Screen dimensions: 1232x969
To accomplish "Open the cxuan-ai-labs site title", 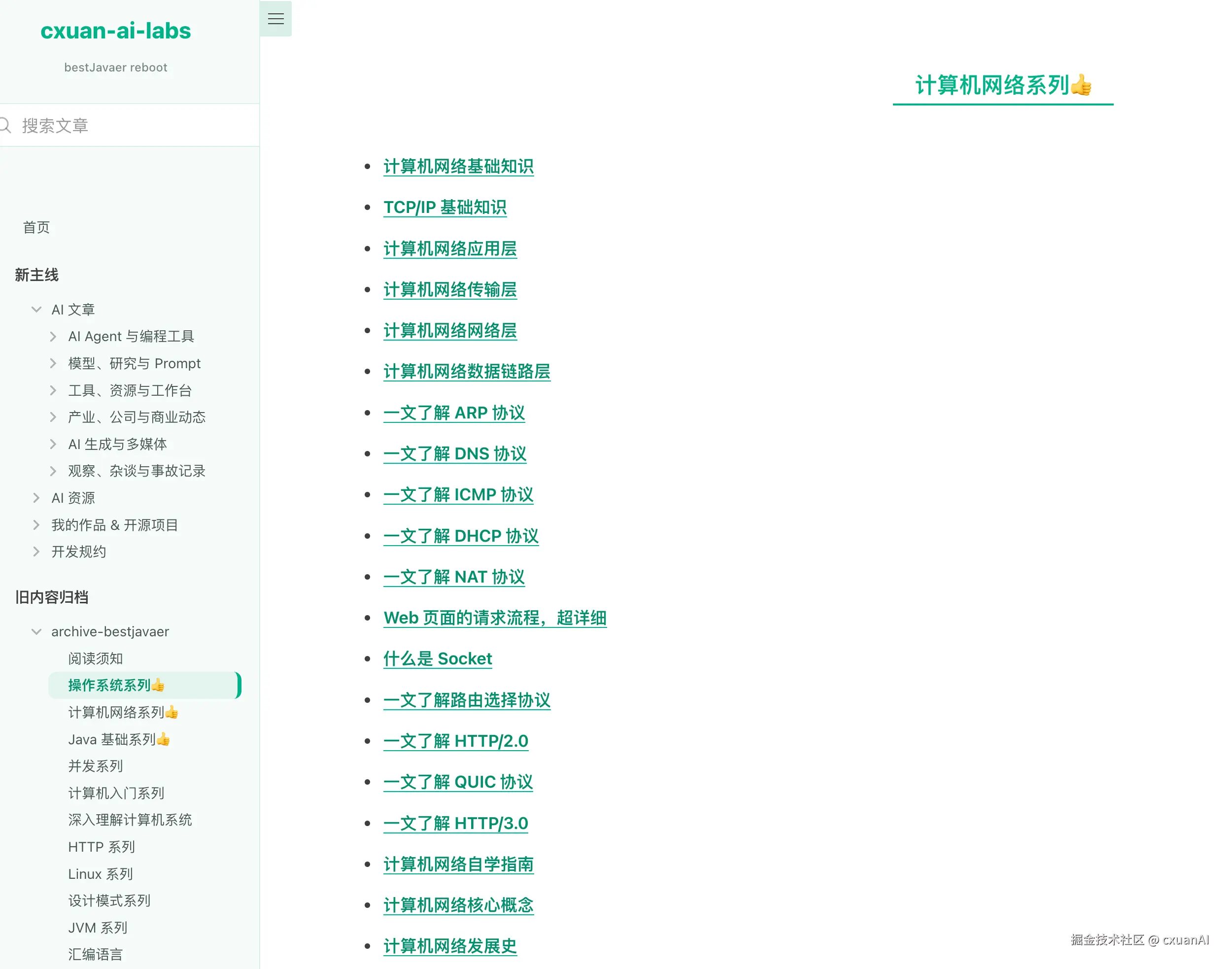I will click(116, 31).
